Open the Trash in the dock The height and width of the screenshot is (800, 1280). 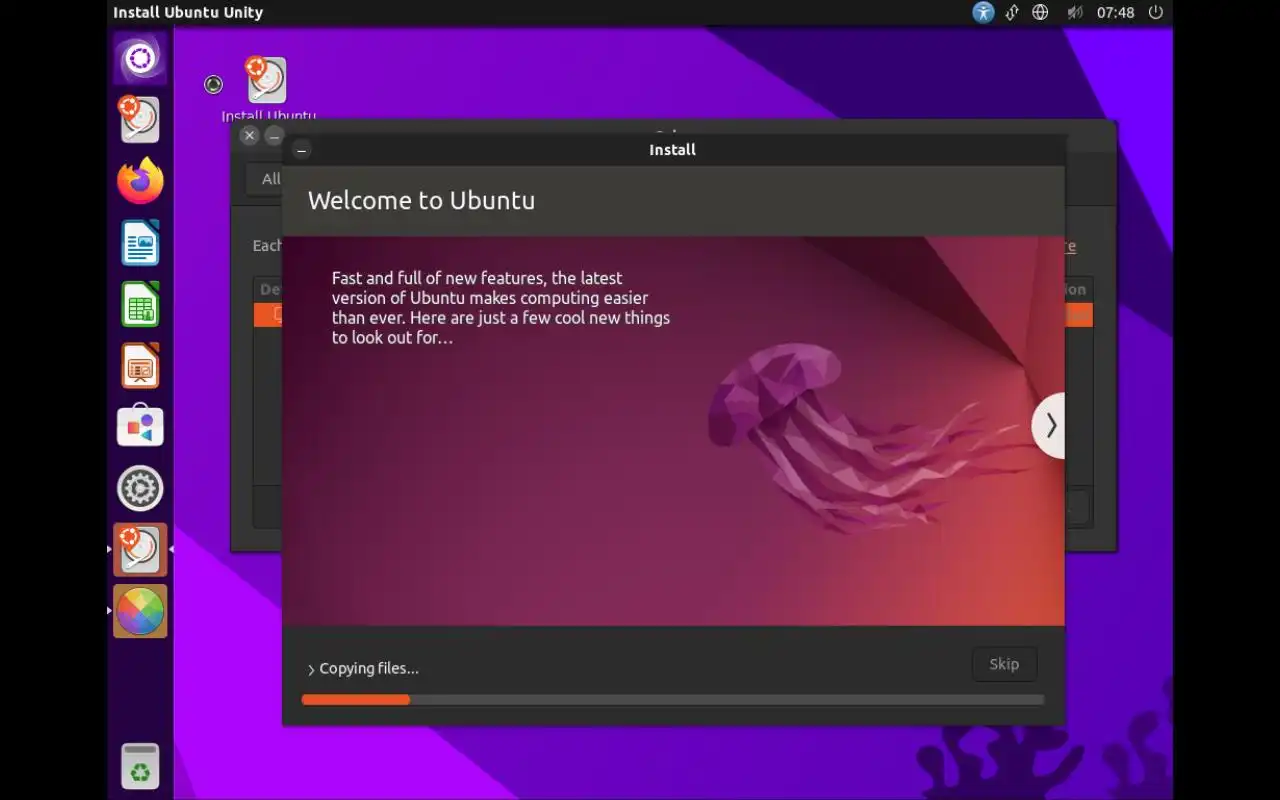pos(140,766)
